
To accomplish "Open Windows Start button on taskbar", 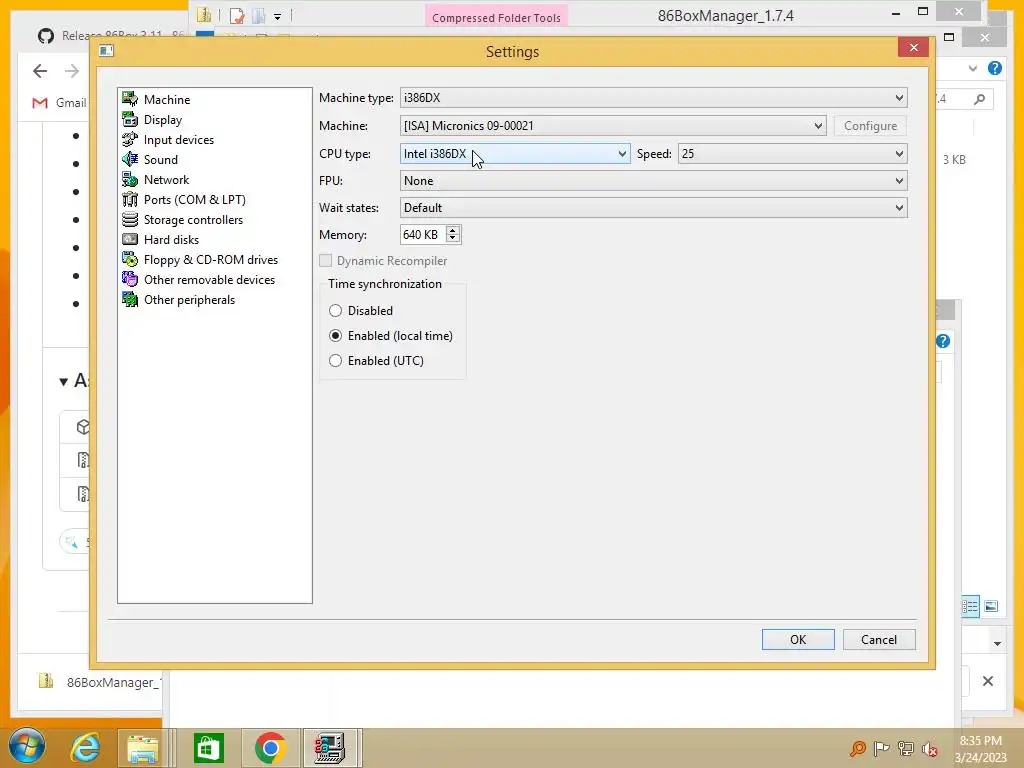I will (27, 747).
